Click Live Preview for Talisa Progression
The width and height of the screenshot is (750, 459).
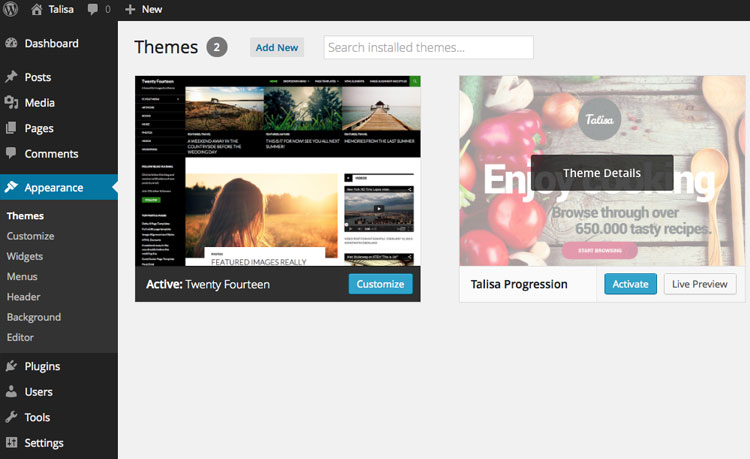pyautogui.click(x=700, y=284)
